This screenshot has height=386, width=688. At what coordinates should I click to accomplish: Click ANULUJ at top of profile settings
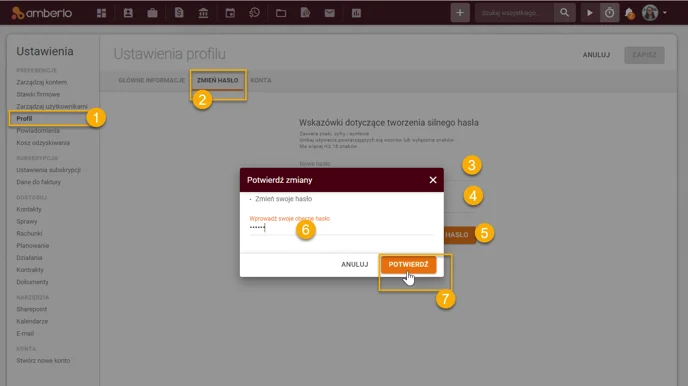(596, 55)
